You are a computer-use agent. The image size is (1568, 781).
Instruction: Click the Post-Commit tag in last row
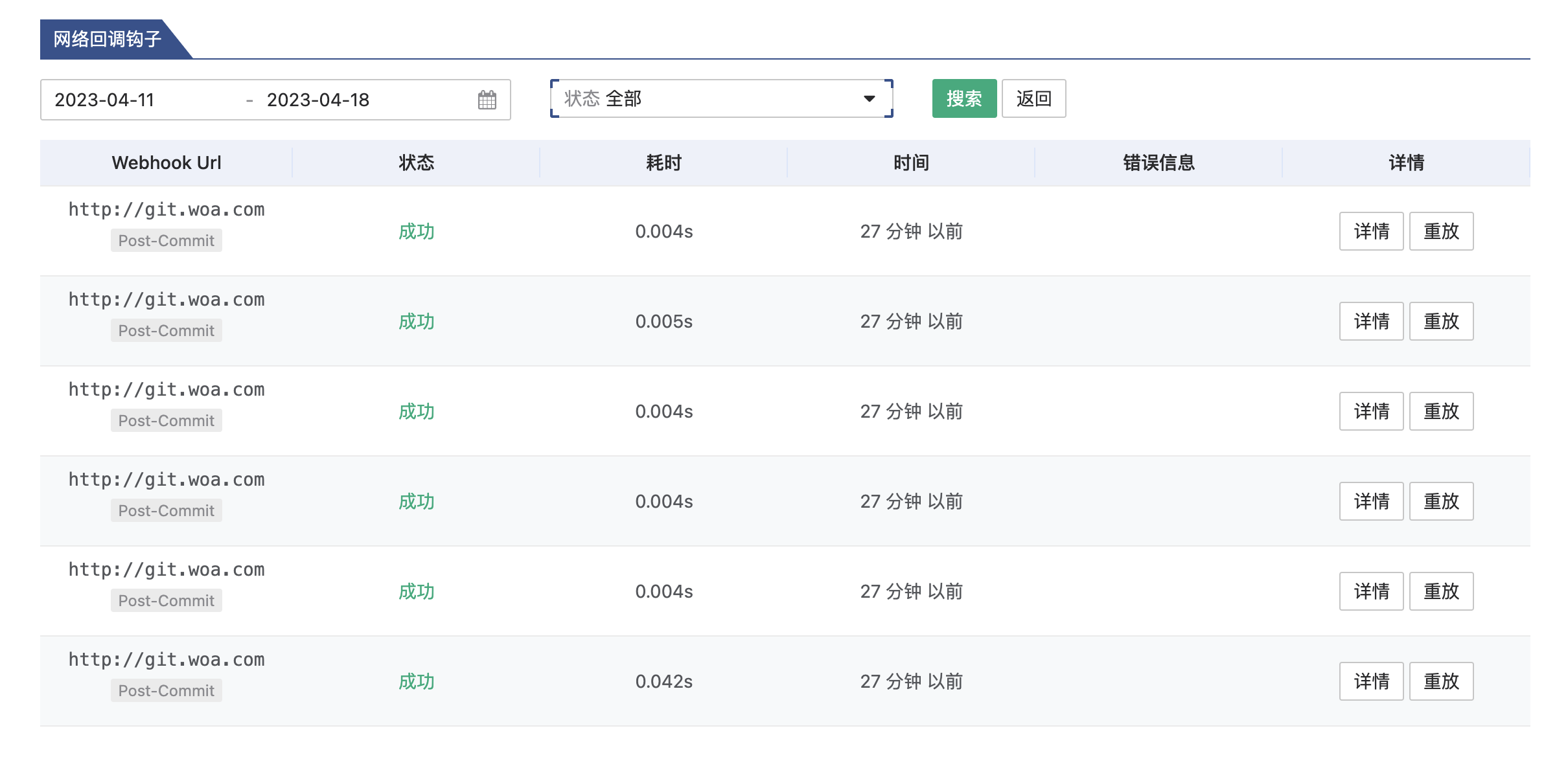166,690
